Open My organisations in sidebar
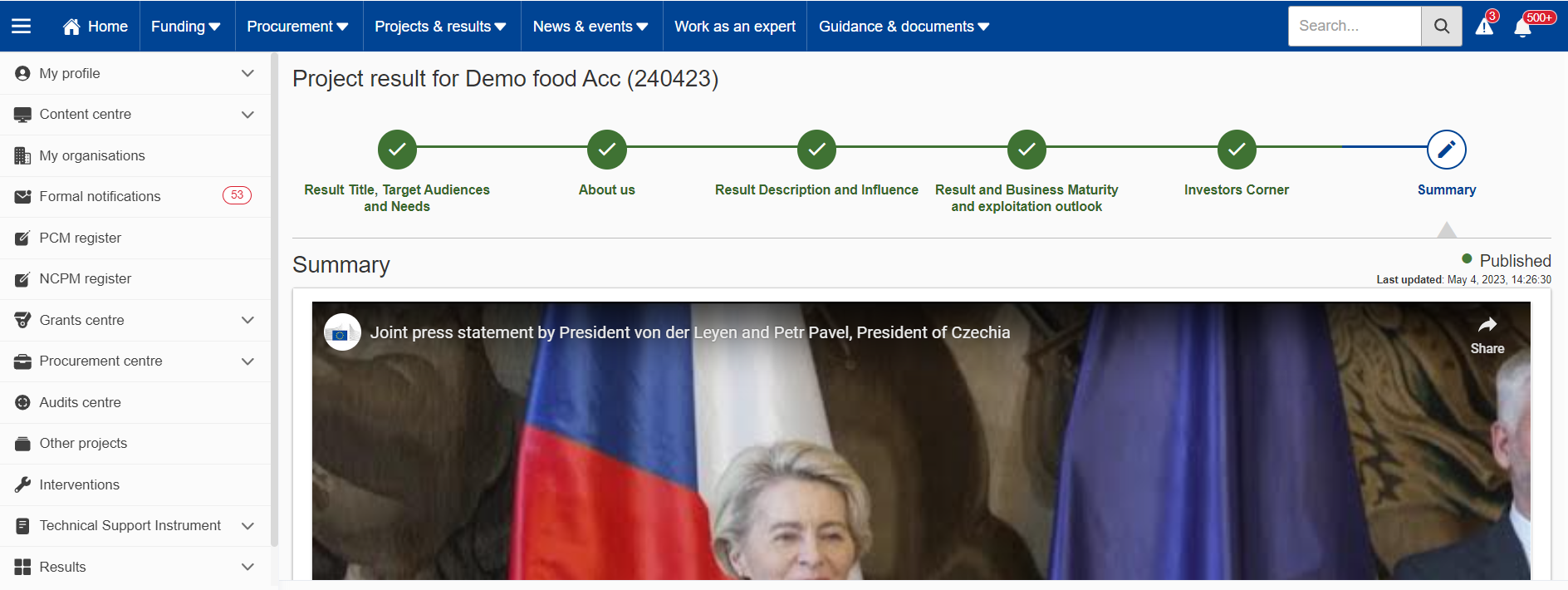Image resolution: width=1568 pixels, height=590 pixels. point(135,155)
